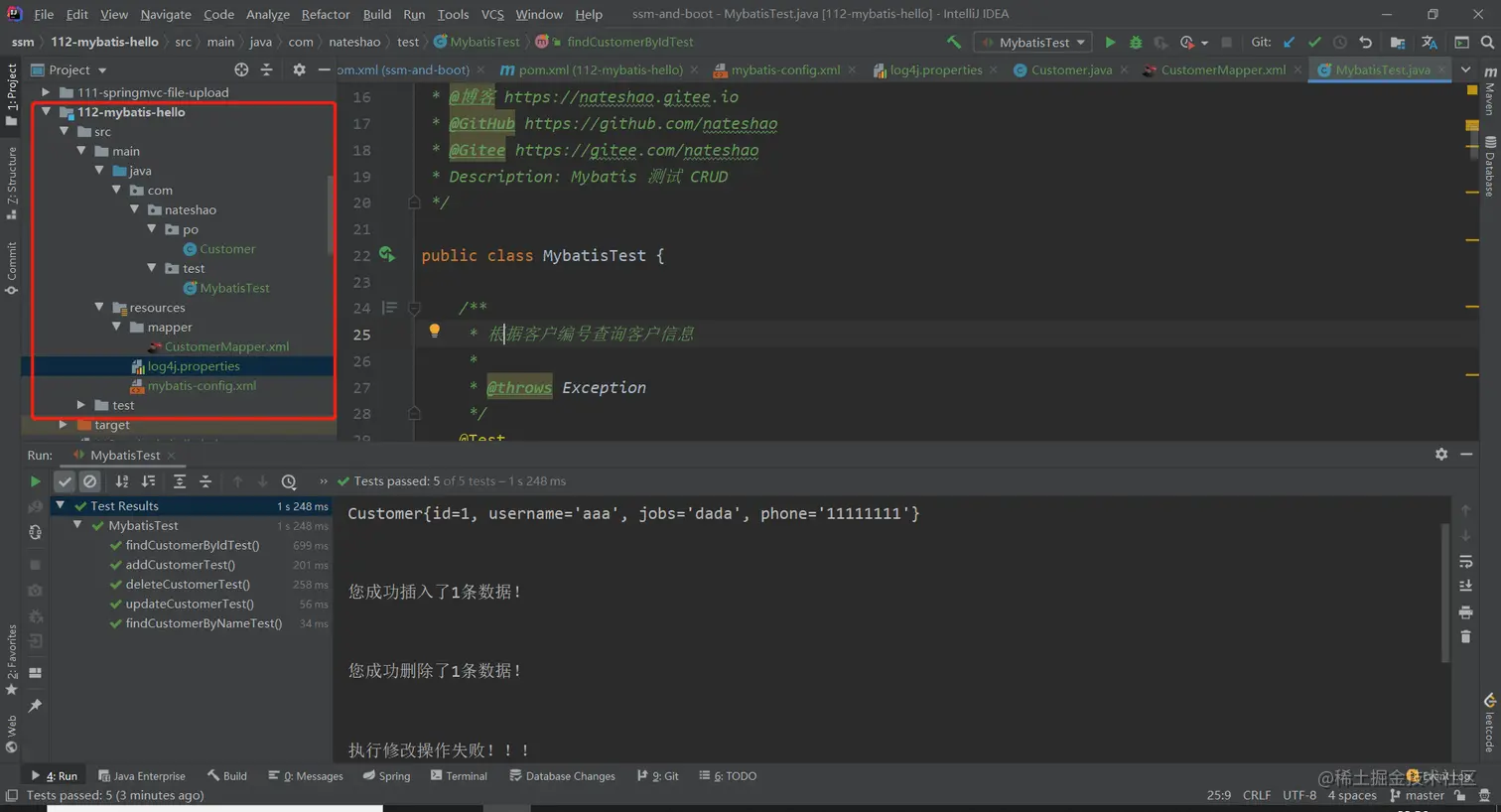Close the MybatisTest run tab
Screen dimensions: 1501x812
171,455
